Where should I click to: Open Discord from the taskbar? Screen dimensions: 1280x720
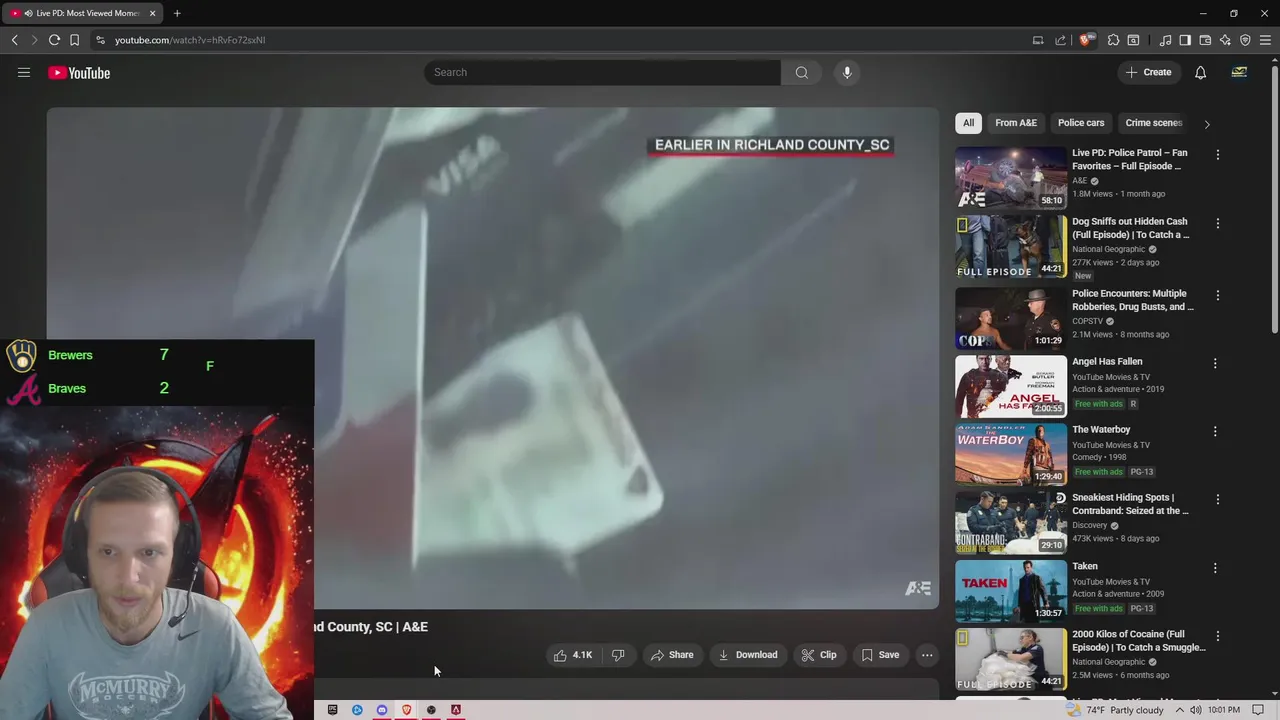coord(382,710)
